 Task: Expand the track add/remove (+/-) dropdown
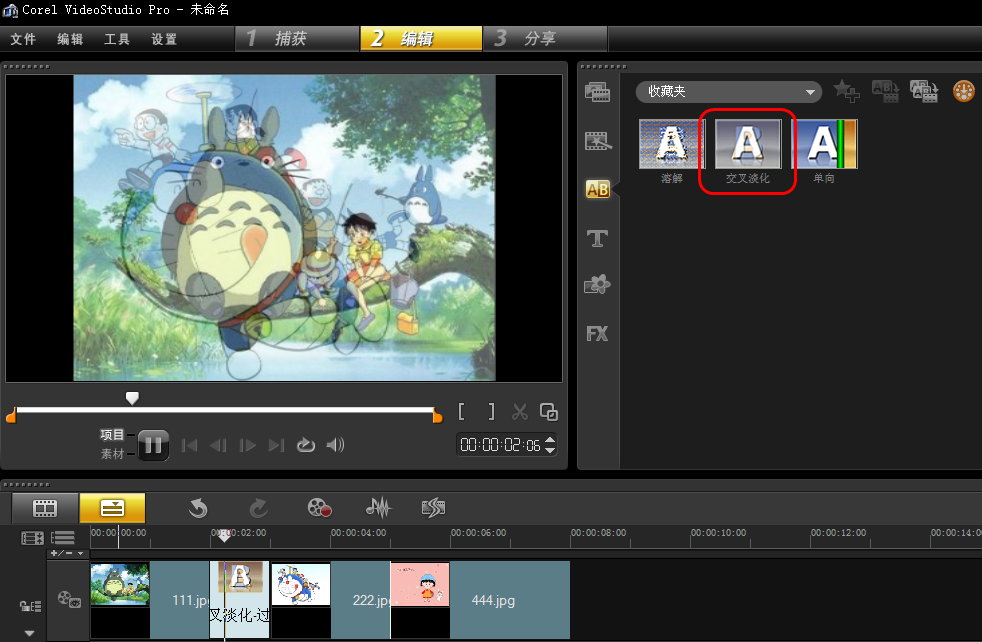coord(67,553)
